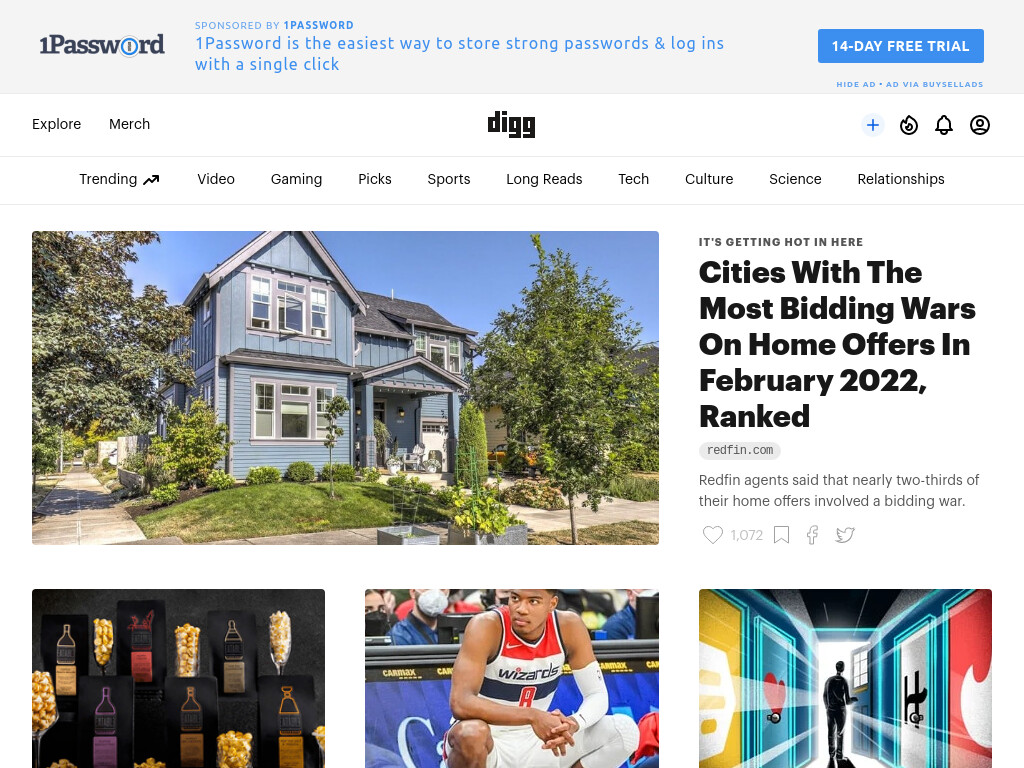The width and height of the screenshot is (1024, 768).
Task: Open the Explore menu
Action: tap(56, 124)
